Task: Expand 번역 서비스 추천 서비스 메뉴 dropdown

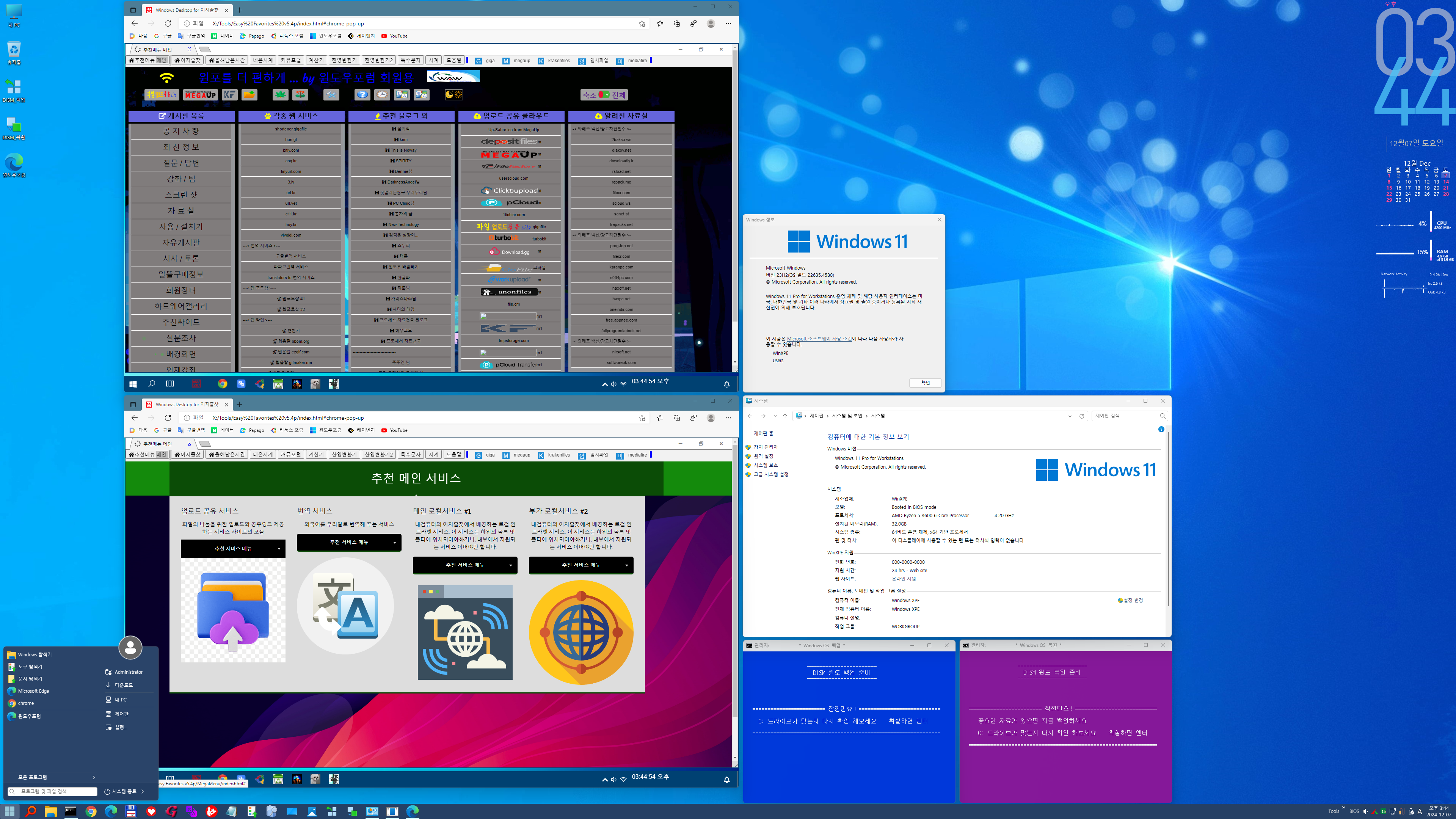Action: tap(349, 542)
